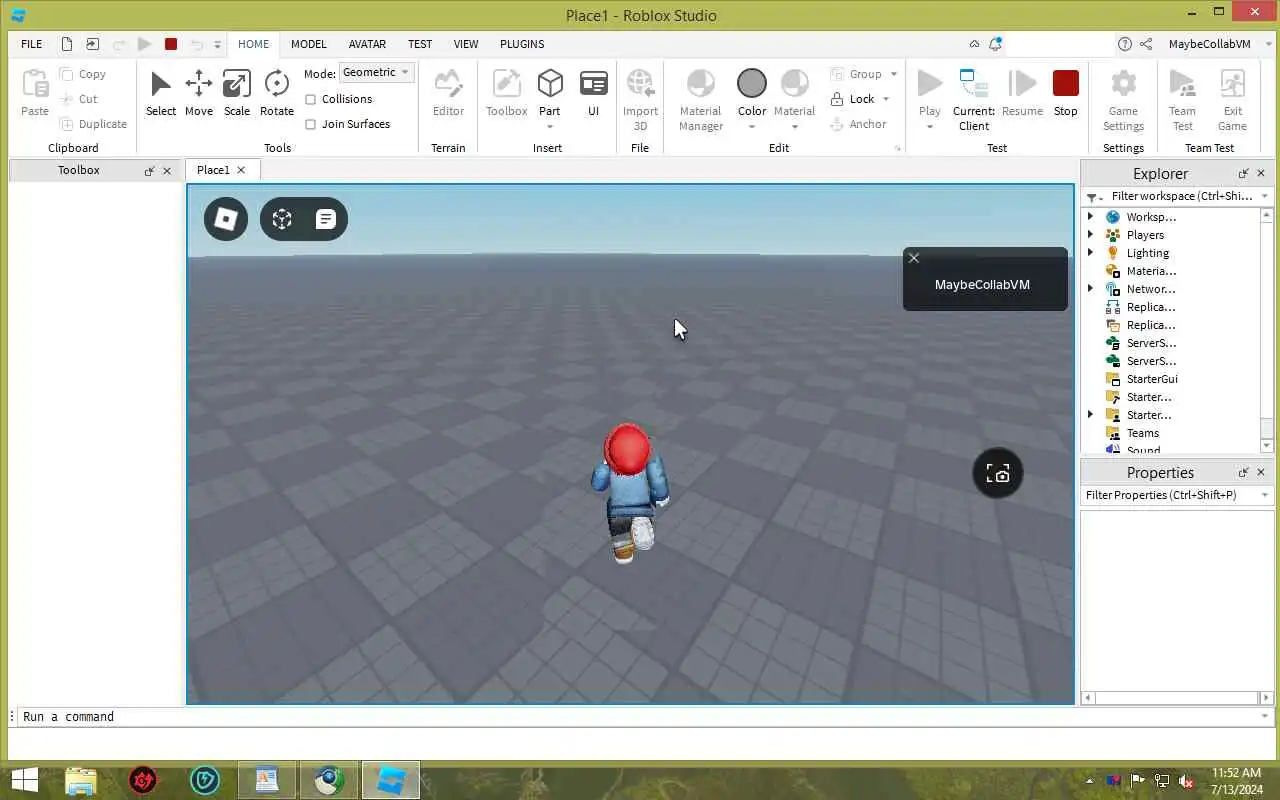The width and height of the screenshot is (1280, 800).
Task: Click the new file icon in quick access bar
Action: [67, 44]
